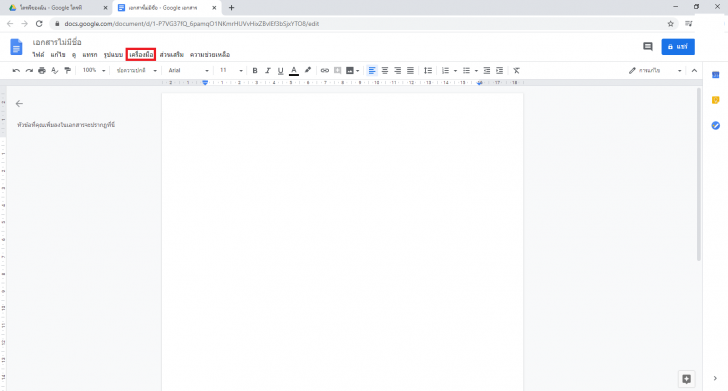Viewport: 728px width, 391px height.
Task: Open the font size 11 dropdown
Action: pos(231,71)
